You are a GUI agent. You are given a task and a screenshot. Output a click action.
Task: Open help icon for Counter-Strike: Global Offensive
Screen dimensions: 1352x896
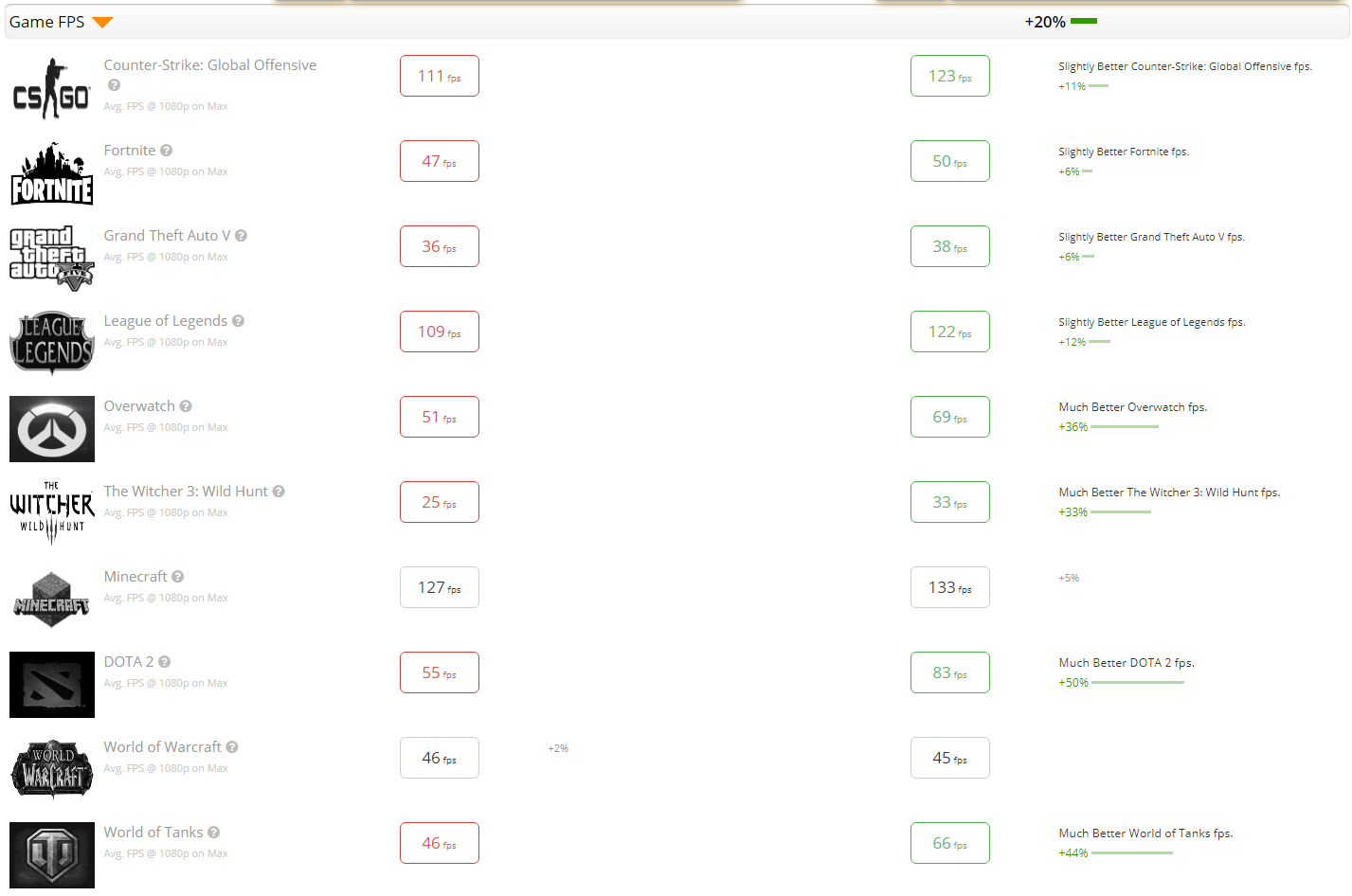click(114, 85)
